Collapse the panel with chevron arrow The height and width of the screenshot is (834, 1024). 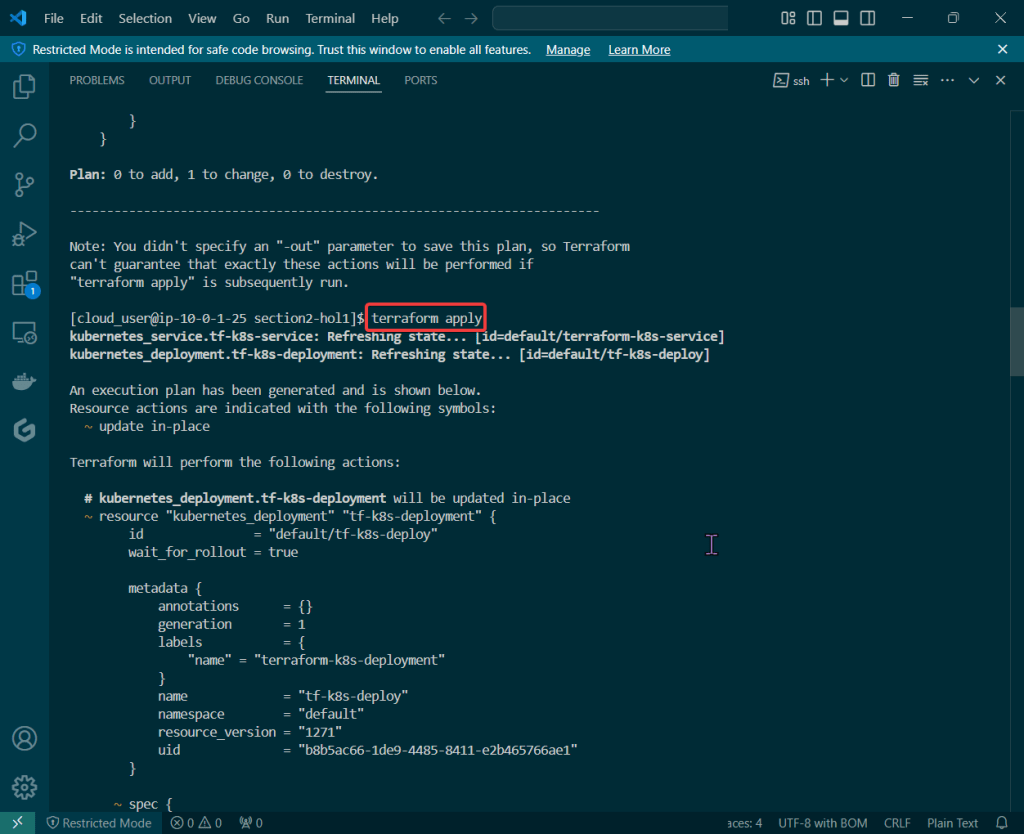(x=973, y=80)
